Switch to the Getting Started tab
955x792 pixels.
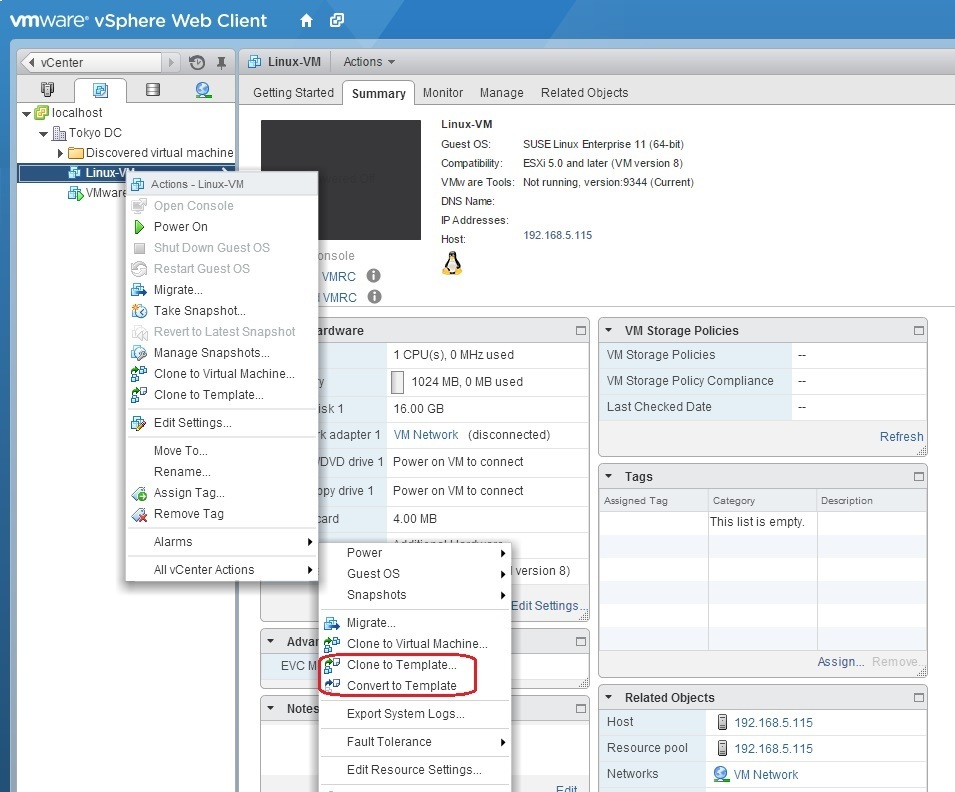pos(294,93)
